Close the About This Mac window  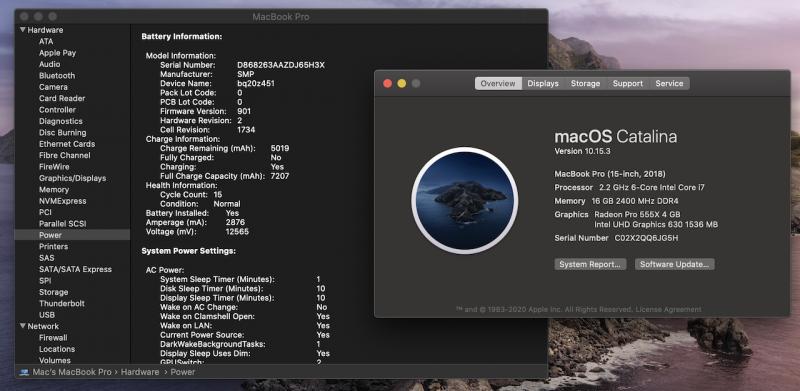pyautogui.click(x=388, y=83)
